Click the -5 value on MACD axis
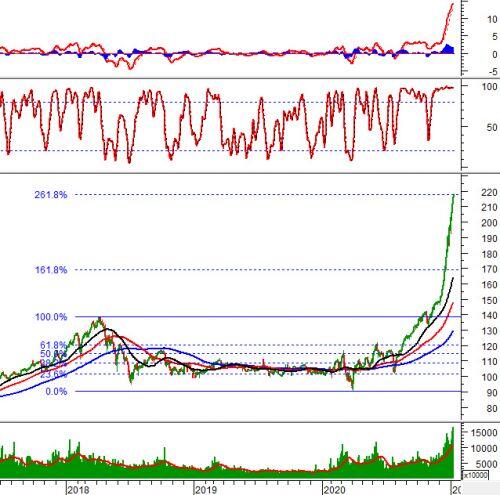500x495 pixels. 493,71
